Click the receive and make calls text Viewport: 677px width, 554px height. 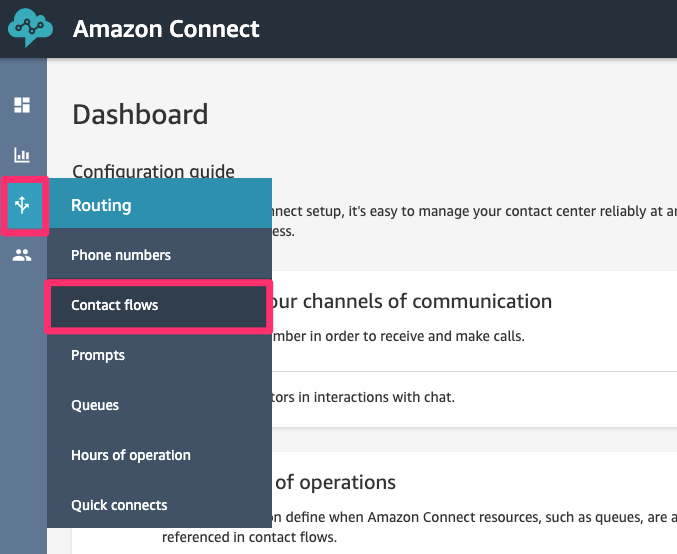pos(398,336)
